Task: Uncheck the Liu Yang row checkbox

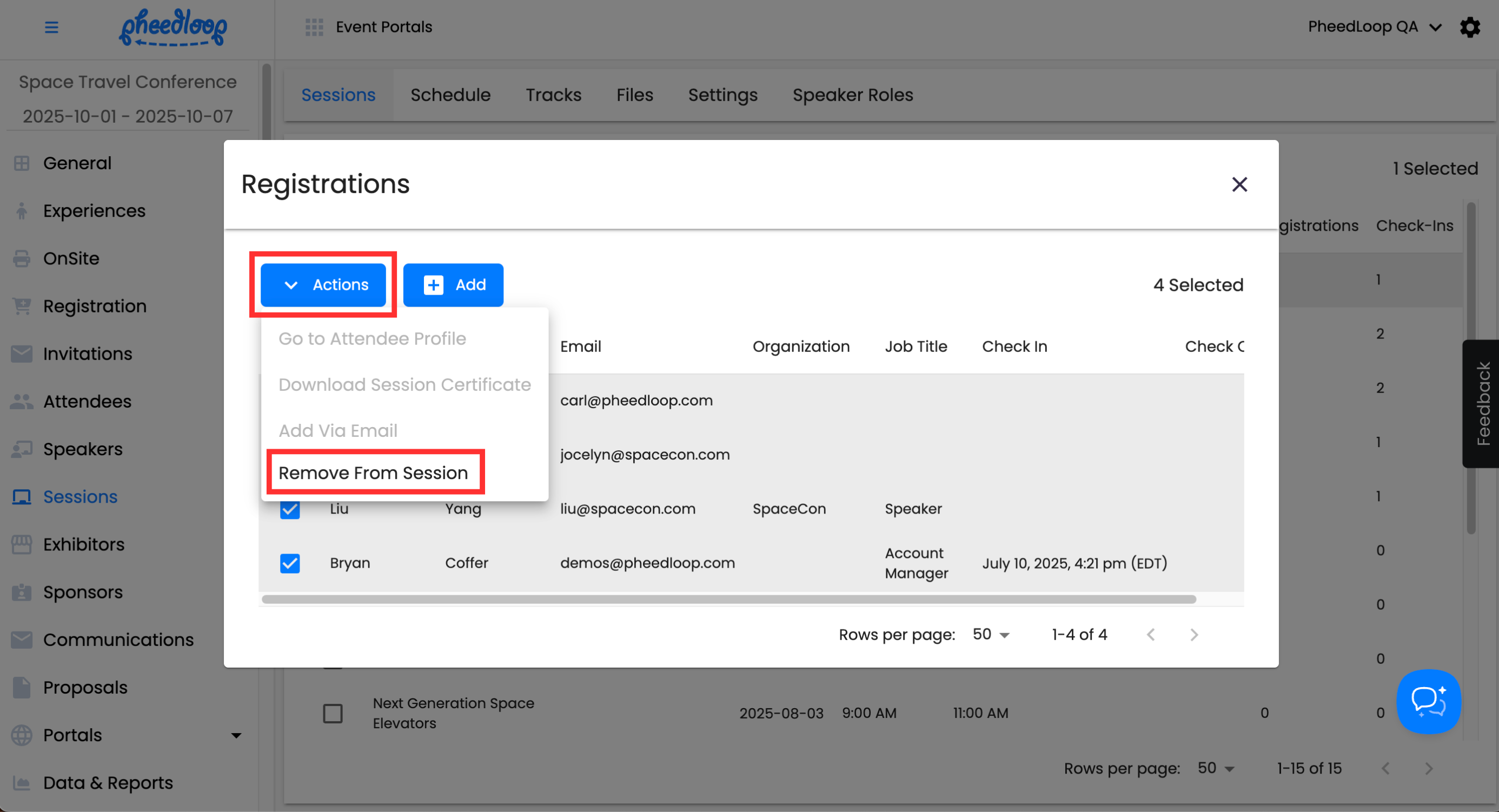Action: (290, 510)
